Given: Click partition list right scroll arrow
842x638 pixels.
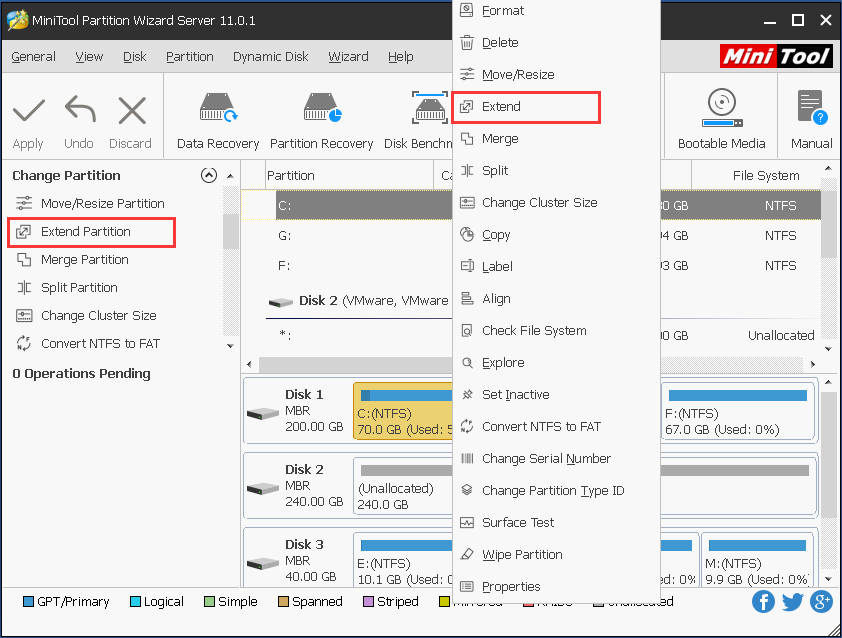Looking at the screenshot, I should click(813, 364).
